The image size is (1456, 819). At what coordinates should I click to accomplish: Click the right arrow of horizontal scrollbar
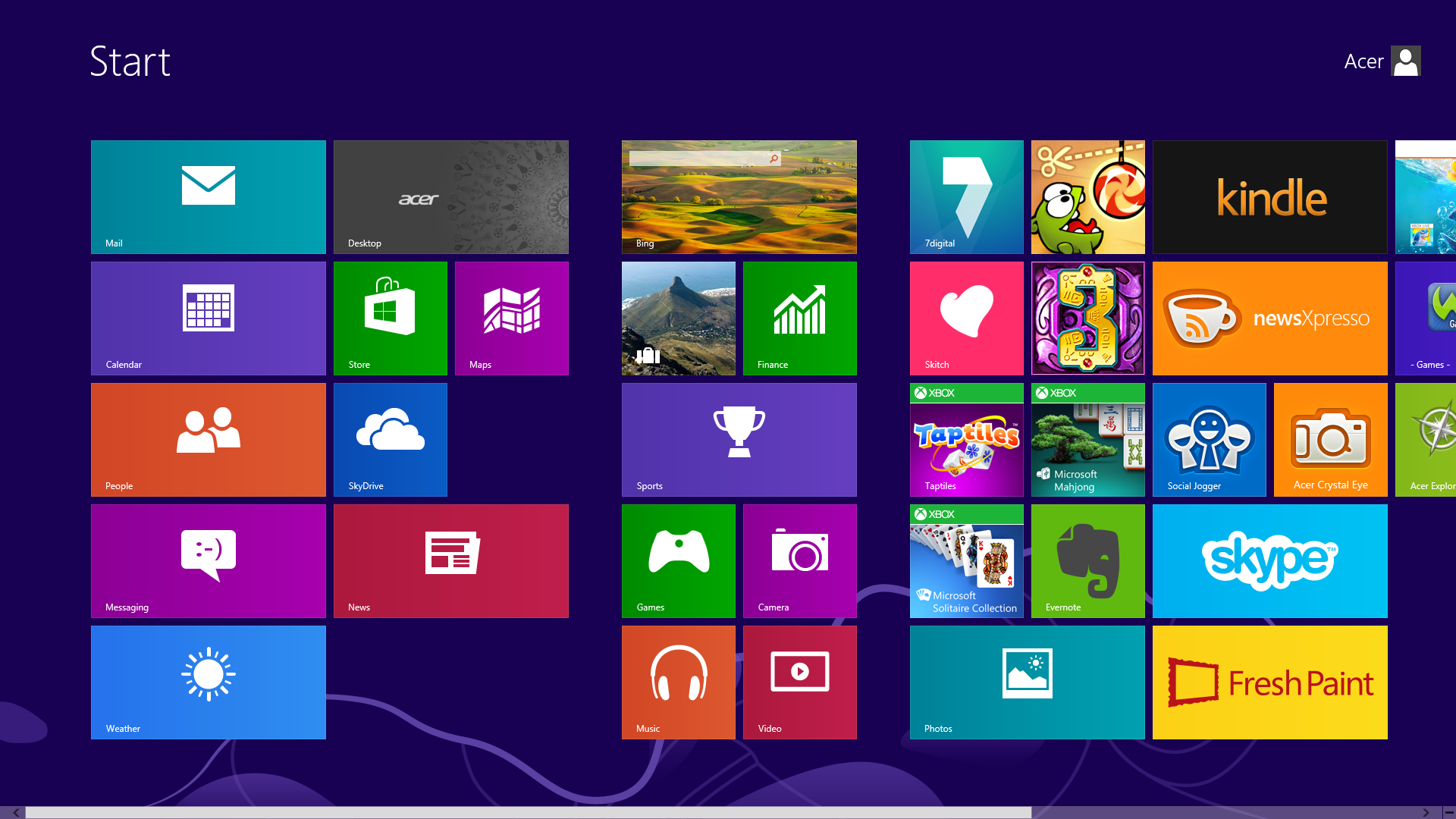point(1426,812)
